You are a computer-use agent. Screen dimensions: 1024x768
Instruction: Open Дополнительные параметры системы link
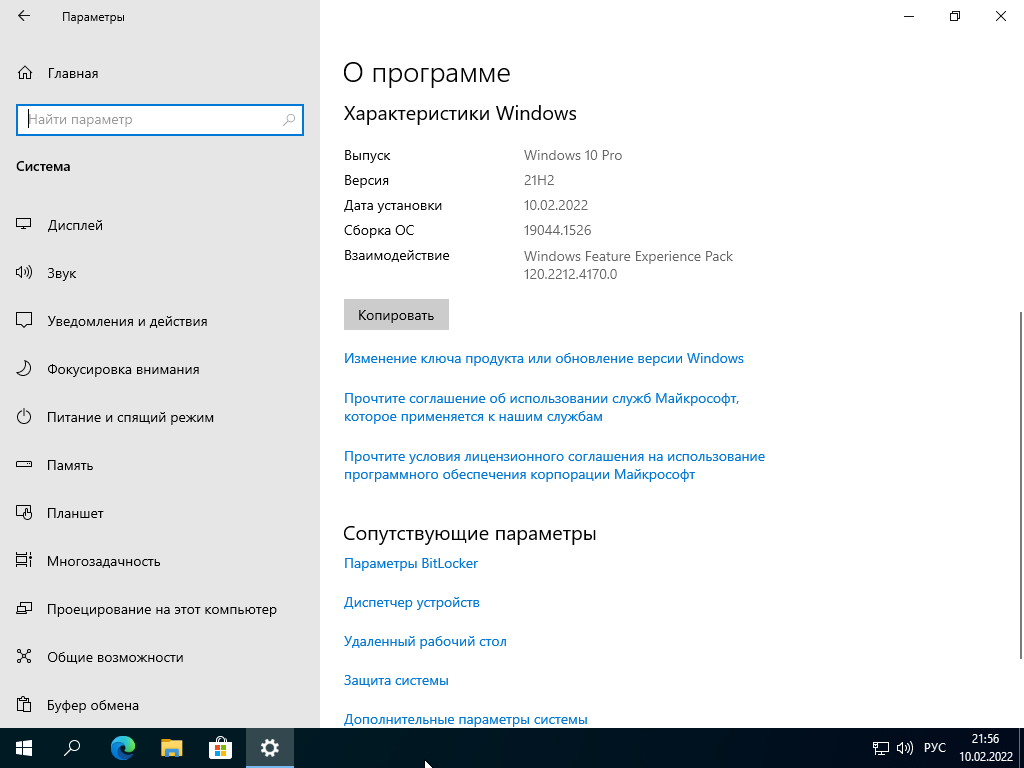coord(466,720)
